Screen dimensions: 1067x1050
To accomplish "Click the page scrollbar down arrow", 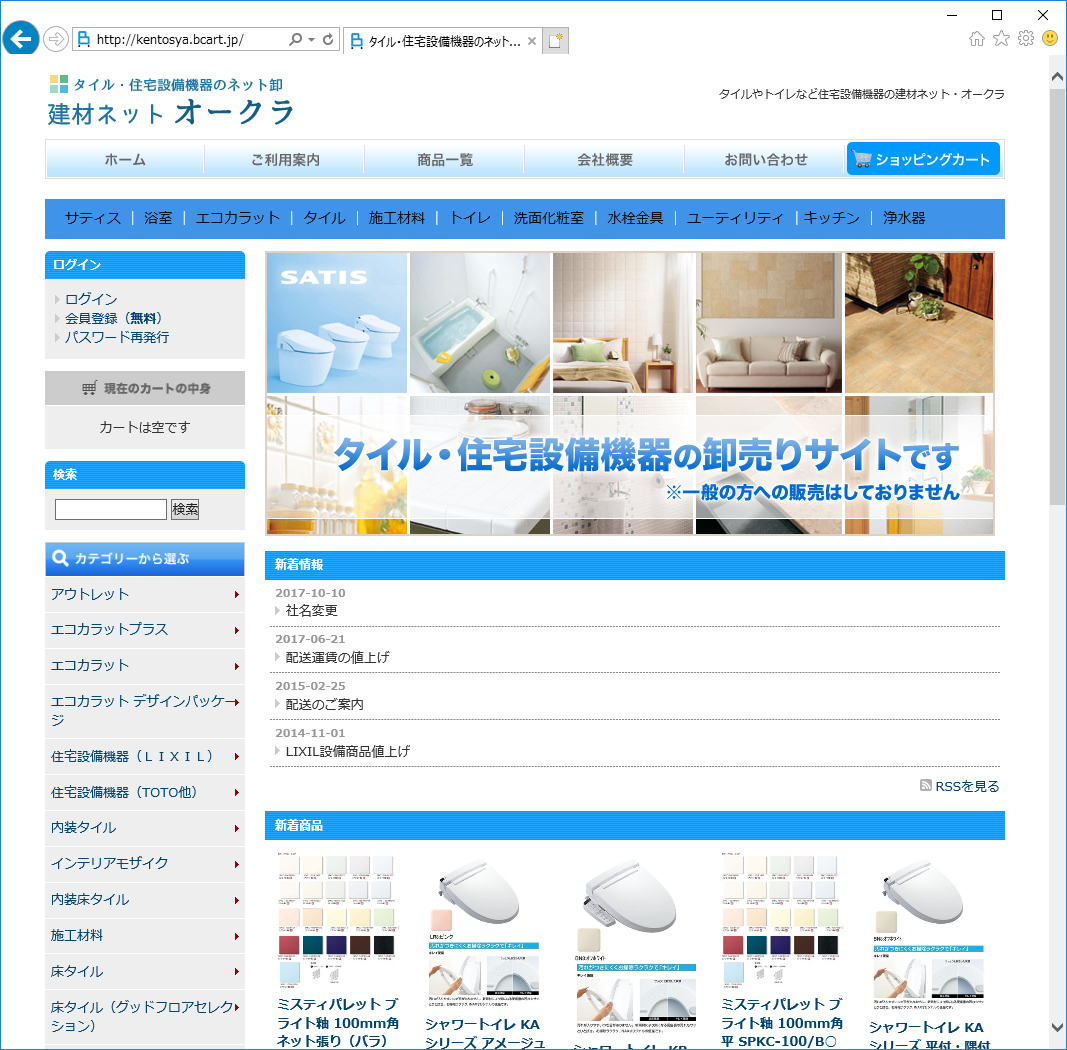I will pyautogui.click(x=1057, y=1028).
